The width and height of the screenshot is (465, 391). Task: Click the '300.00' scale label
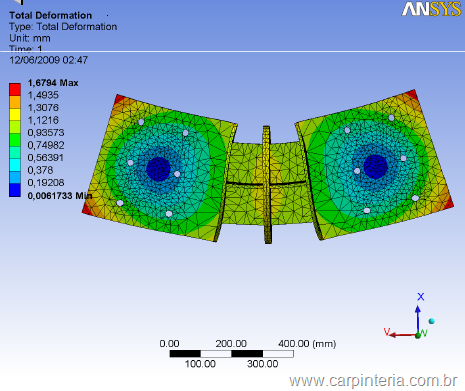click(263, 364)
